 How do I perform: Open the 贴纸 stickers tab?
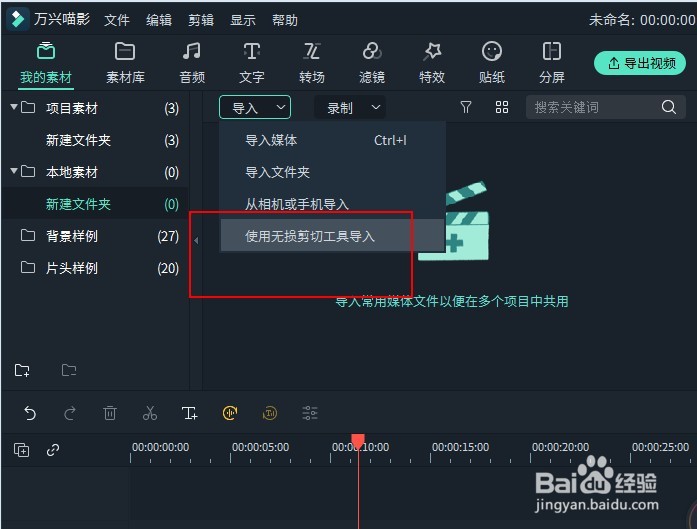[492, 63]
